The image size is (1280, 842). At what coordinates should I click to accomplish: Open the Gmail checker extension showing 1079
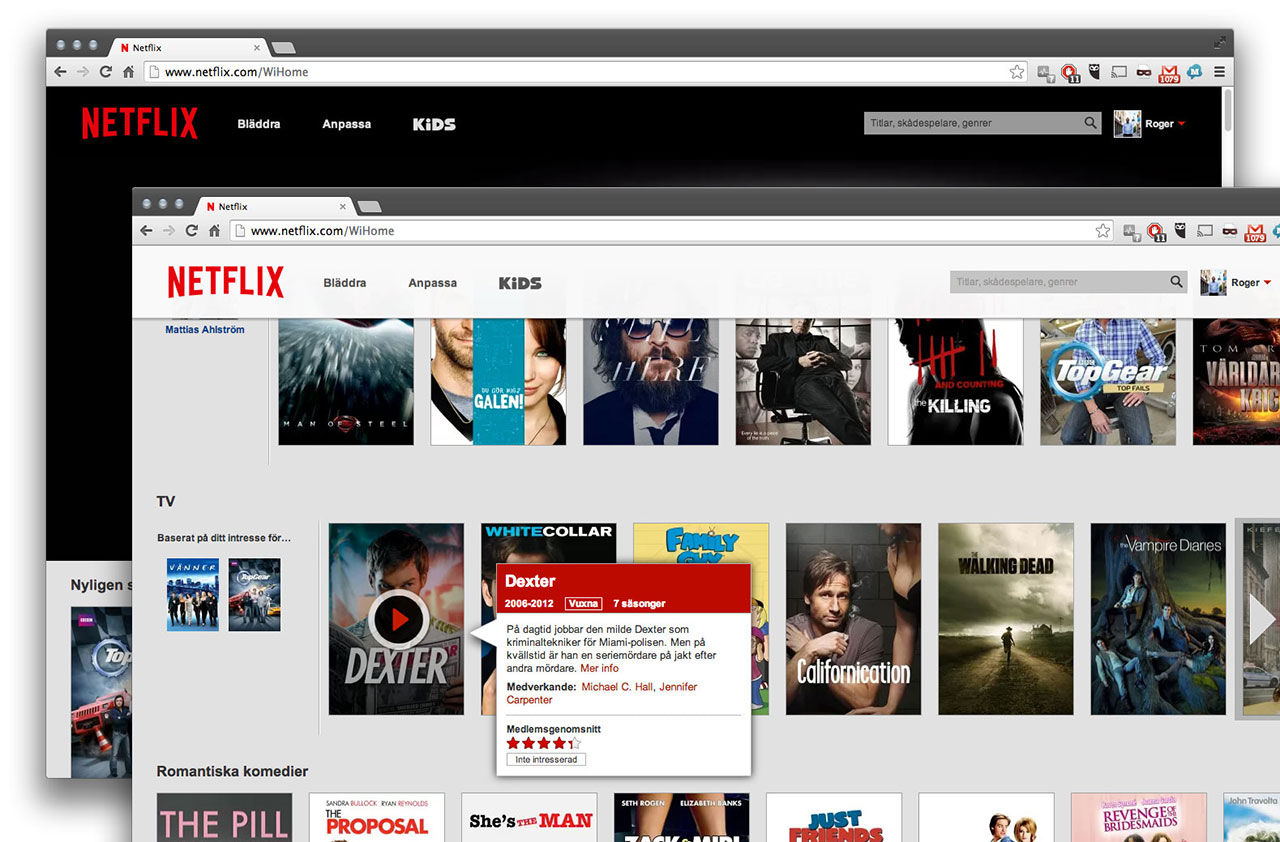coord(1255,231)
